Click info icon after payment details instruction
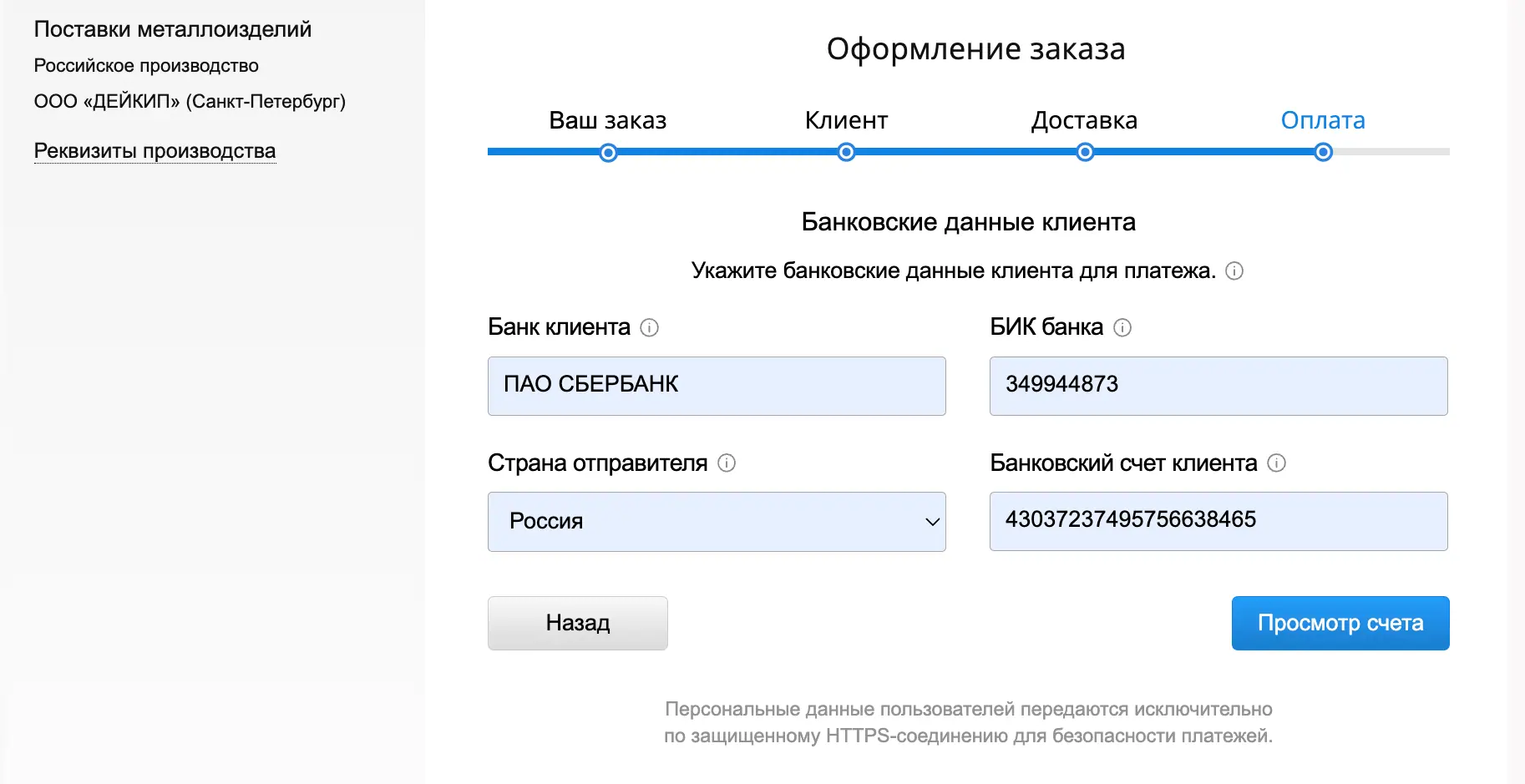The width and height of the screenshot is (1525, 784). (1234, 271)
